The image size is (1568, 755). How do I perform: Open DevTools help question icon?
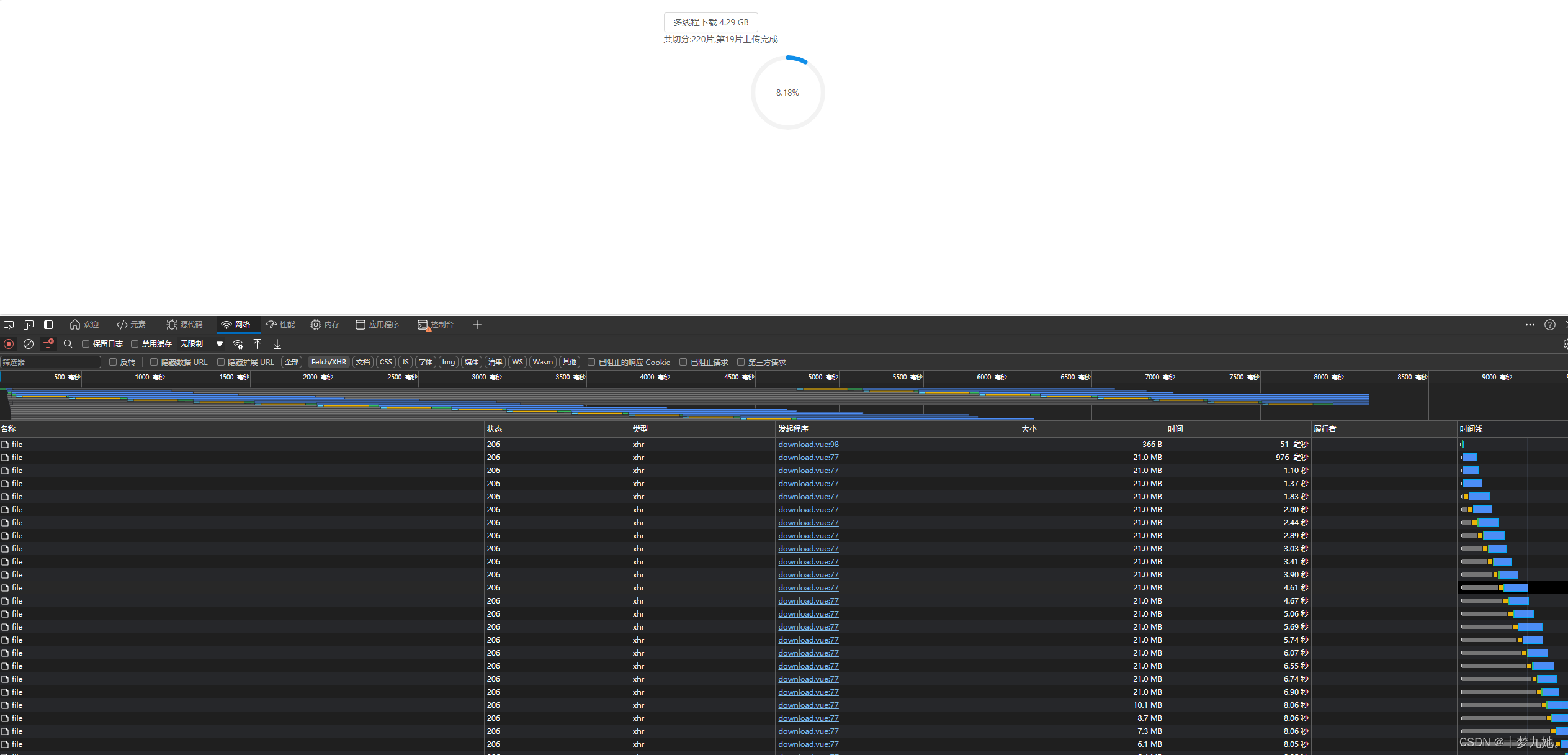(x=1550, y=325)
